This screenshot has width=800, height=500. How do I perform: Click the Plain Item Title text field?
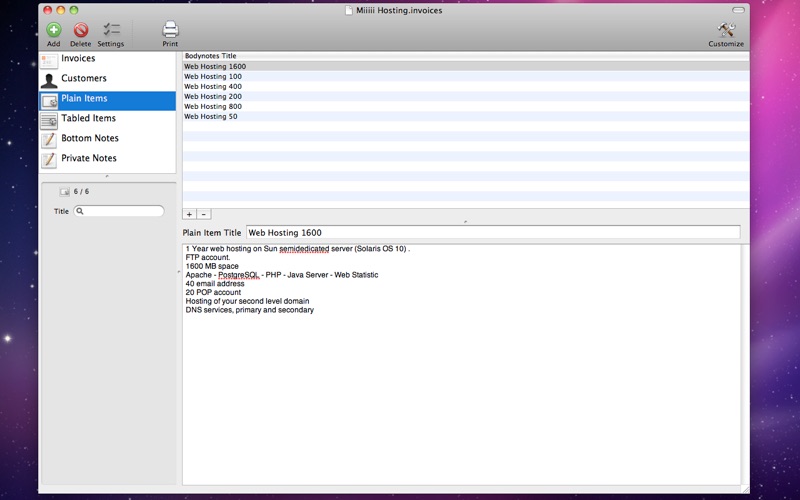click(492, 233)
